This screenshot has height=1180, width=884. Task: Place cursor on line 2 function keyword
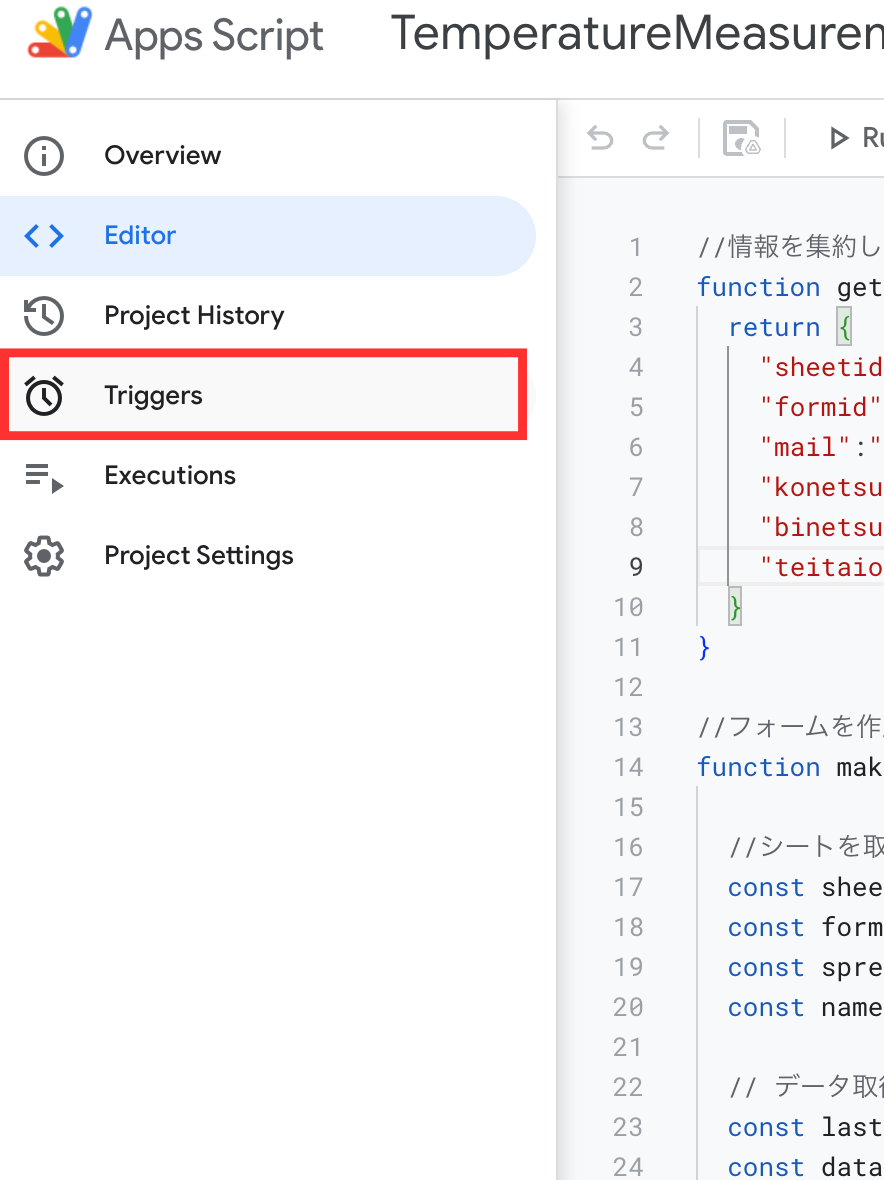tap(758, 287)
